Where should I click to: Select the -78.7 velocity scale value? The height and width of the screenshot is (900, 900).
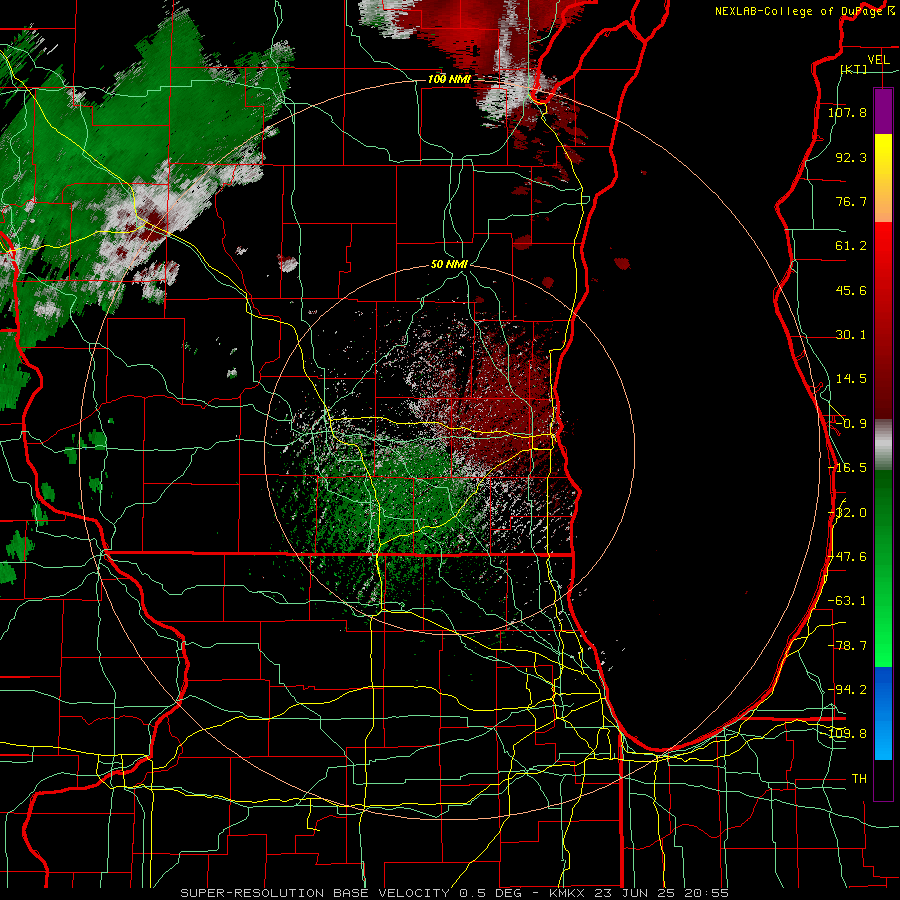click(847, 646)
